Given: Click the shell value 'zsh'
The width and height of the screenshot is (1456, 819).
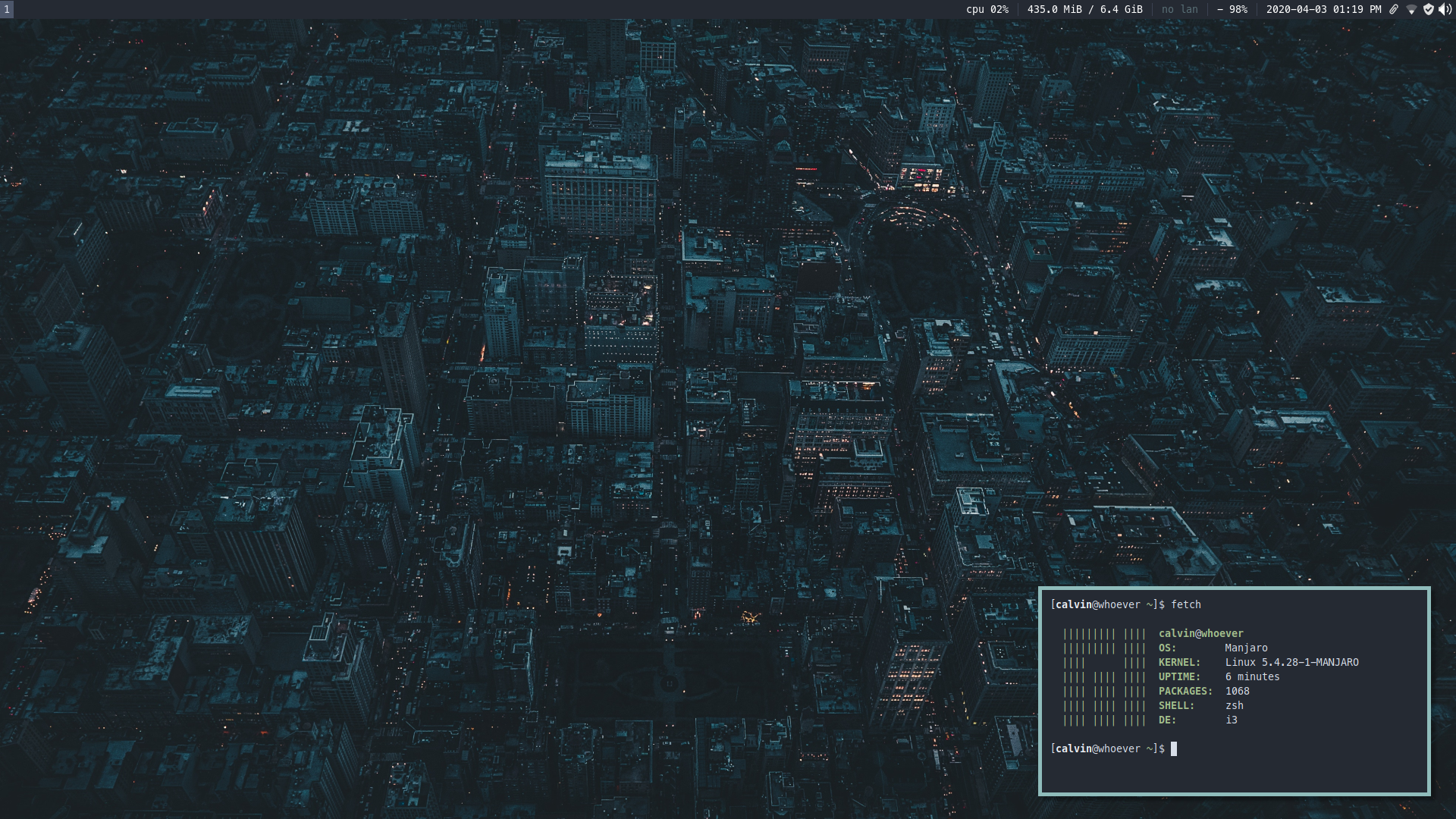Looking at the screenshot, I should coord(1235,705).
